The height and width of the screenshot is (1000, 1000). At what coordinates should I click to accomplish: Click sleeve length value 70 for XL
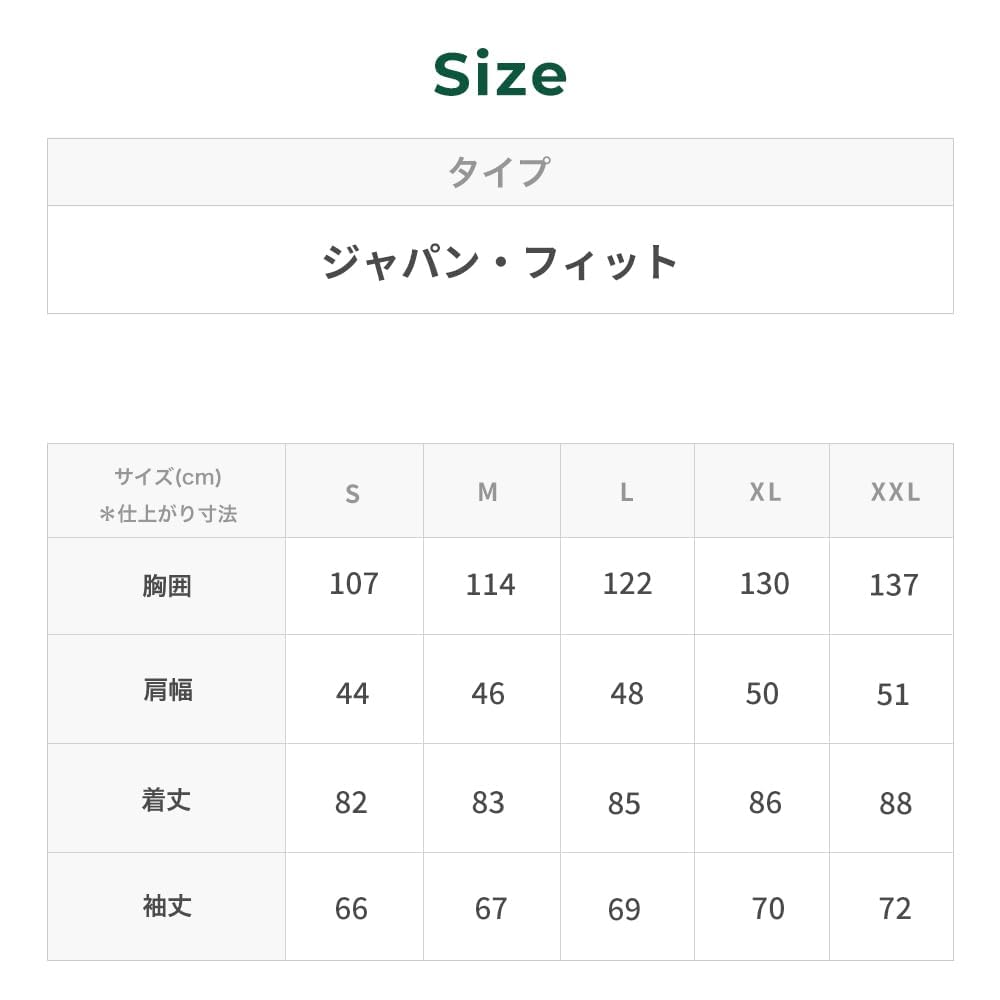(x=767, y=909)
